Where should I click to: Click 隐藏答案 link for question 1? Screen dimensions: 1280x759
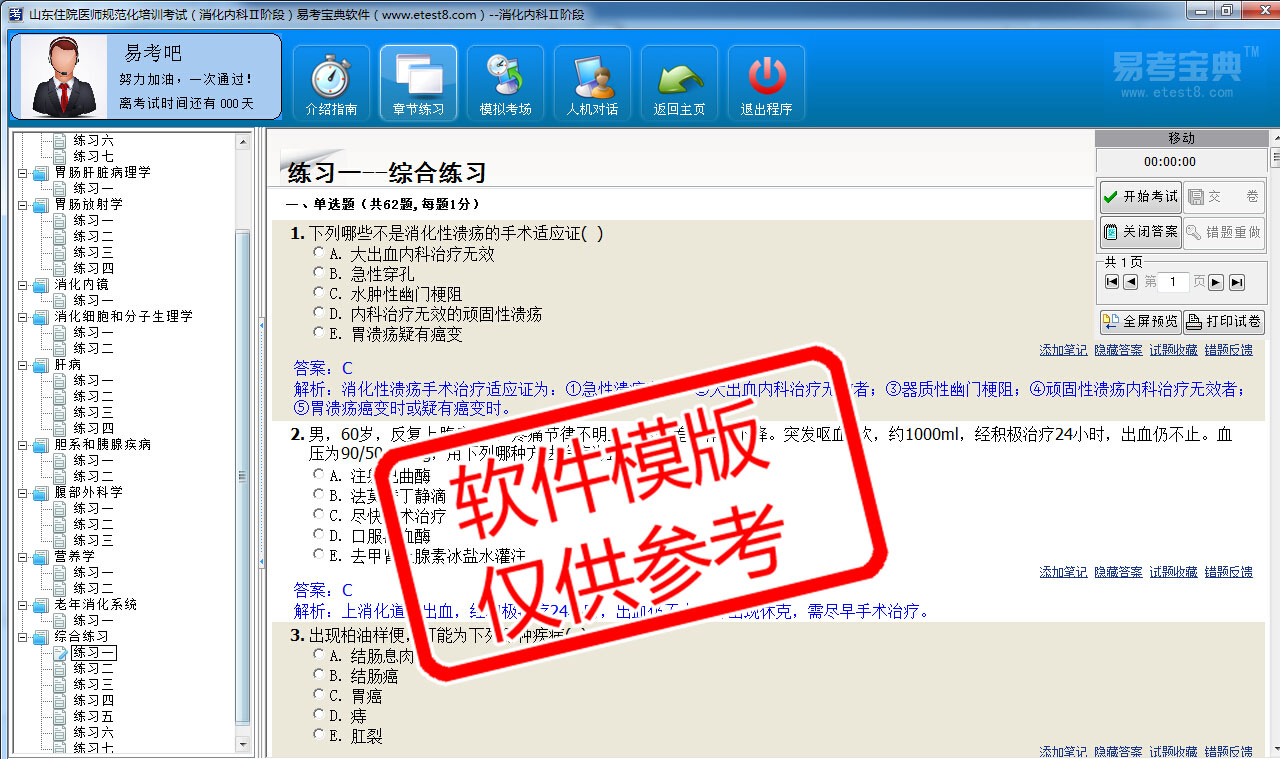(x=1118, y=350)
